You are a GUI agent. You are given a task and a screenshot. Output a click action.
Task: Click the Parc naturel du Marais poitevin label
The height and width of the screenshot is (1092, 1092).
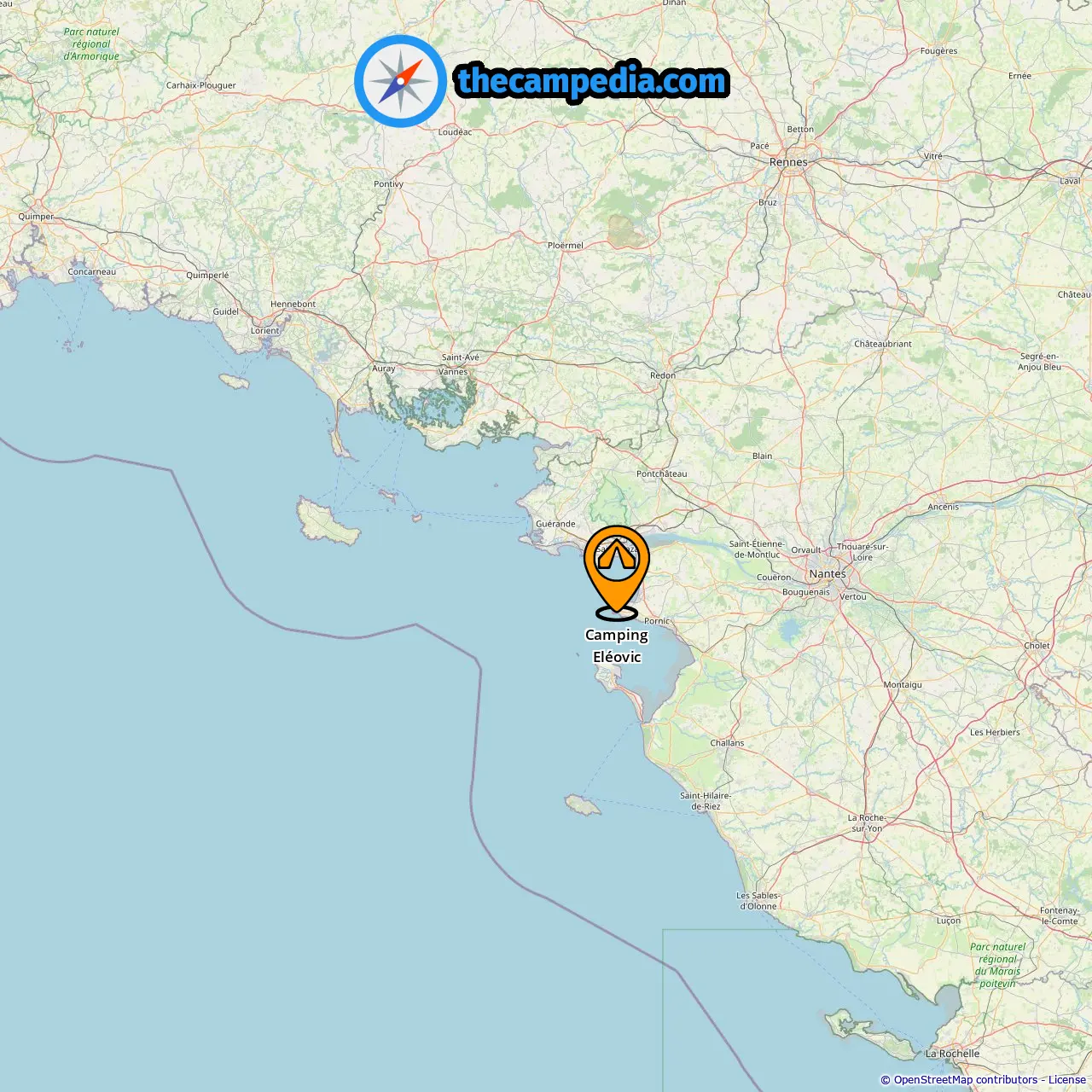pyautogui.click(x=997, y=965)
